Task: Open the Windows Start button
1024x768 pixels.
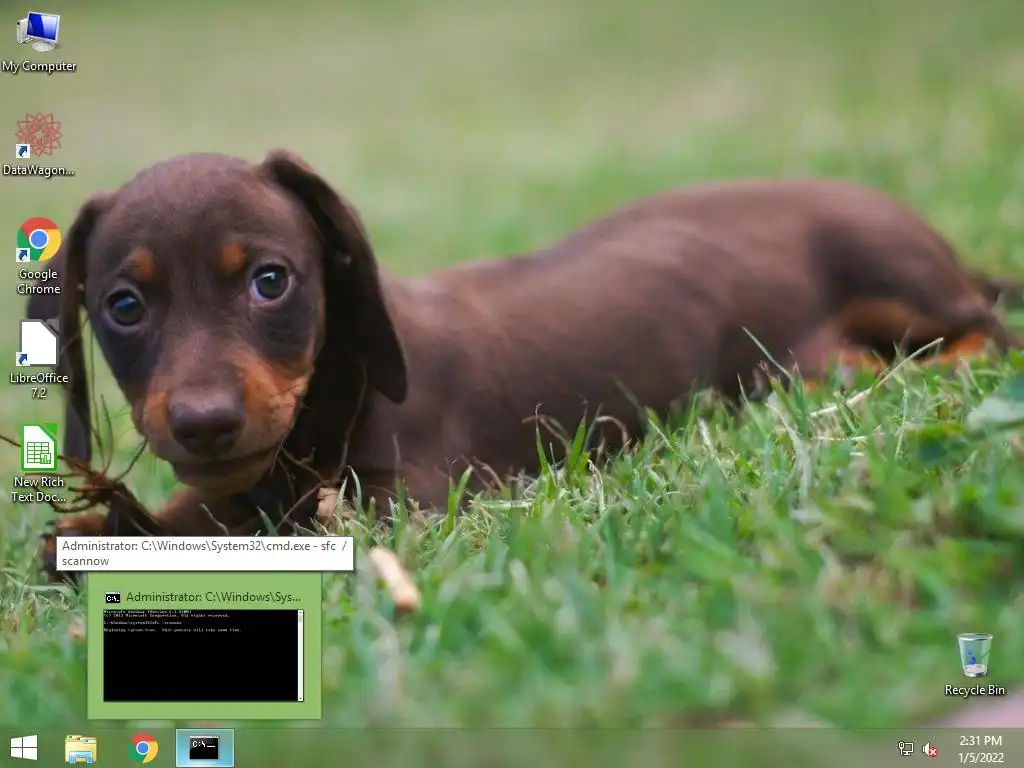Action: (x=24, y=748)
